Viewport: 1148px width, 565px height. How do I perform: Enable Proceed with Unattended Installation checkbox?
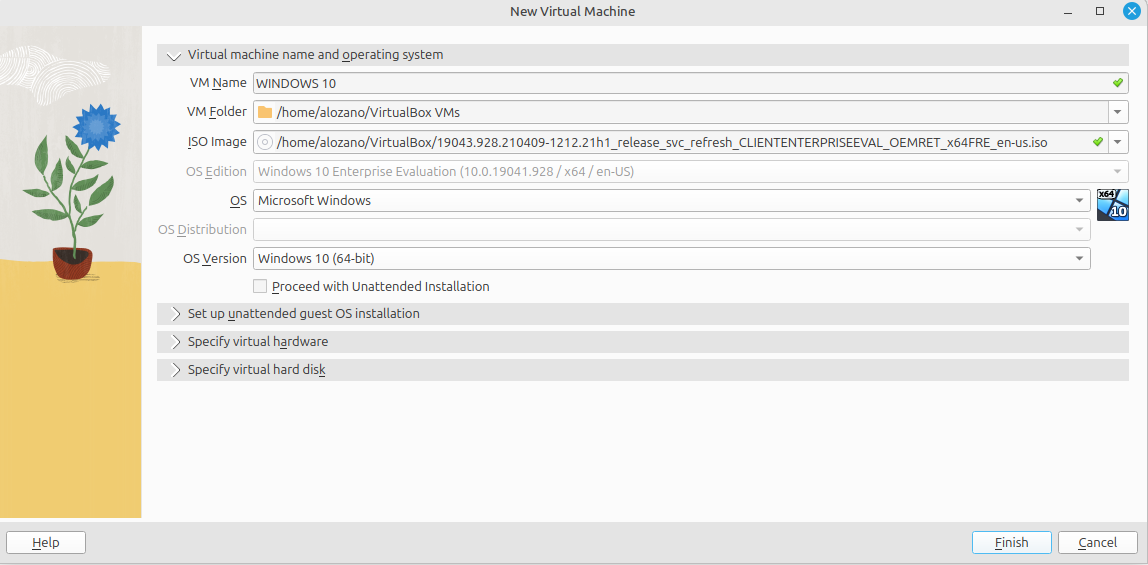click(x=260, y=287)
